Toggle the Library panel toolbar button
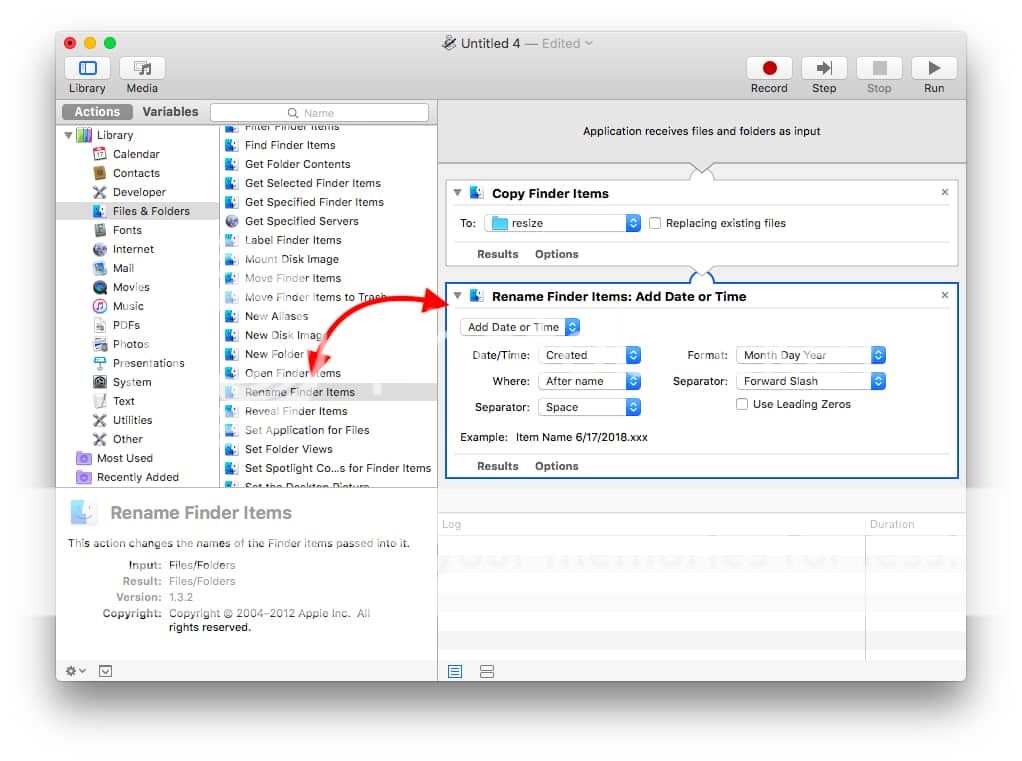This screenshot has width=1022, height=761. click(x=87, y=68)
